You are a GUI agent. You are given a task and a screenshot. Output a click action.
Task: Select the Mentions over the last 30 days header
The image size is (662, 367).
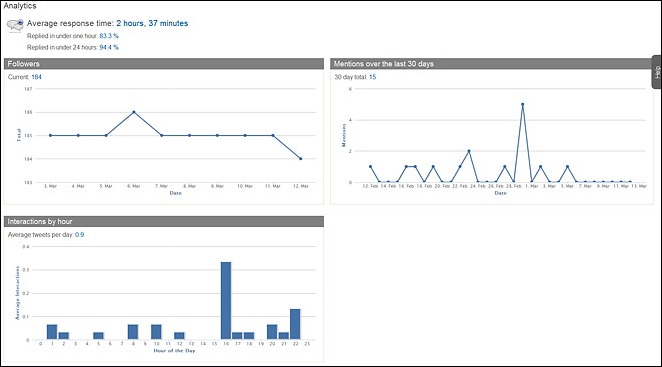(491, 64)
